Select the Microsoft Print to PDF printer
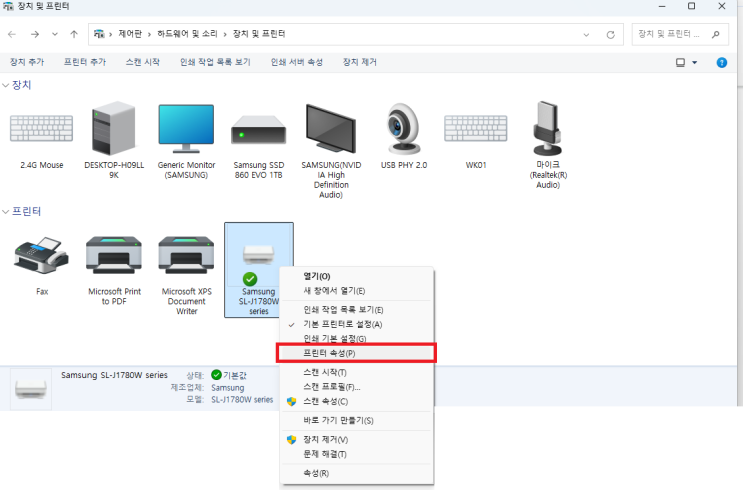This screenshot has width=743, height=490. coord(114,255)
